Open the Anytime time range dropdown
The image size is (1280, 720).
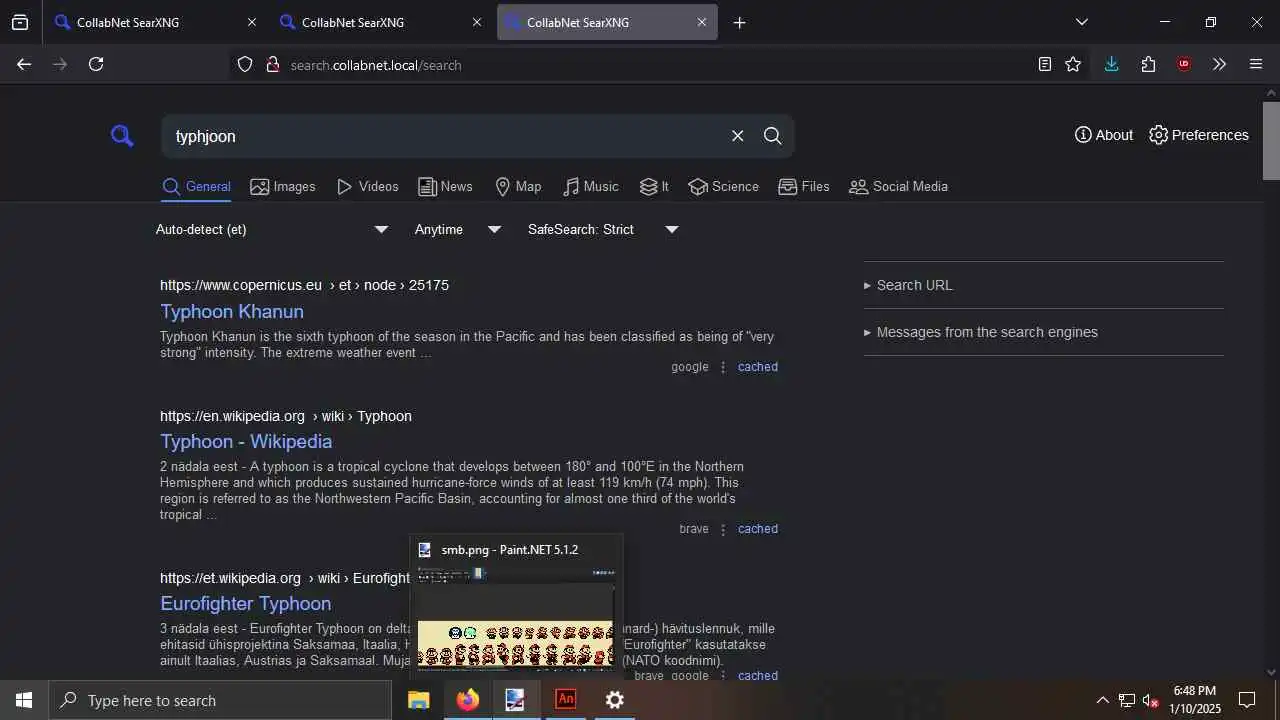click(x=458, y=229)
